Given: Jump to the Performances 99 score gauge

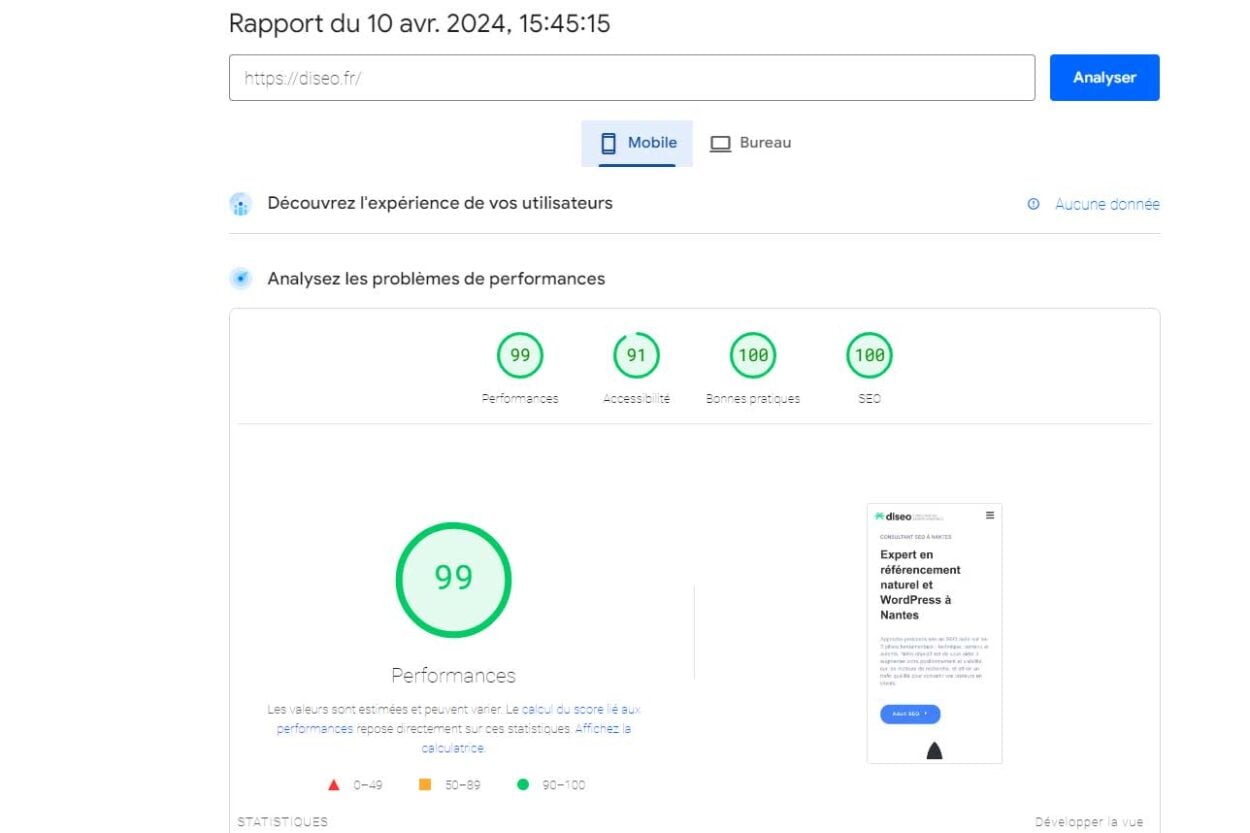Looking at the screenshot, I should point(520,356).
